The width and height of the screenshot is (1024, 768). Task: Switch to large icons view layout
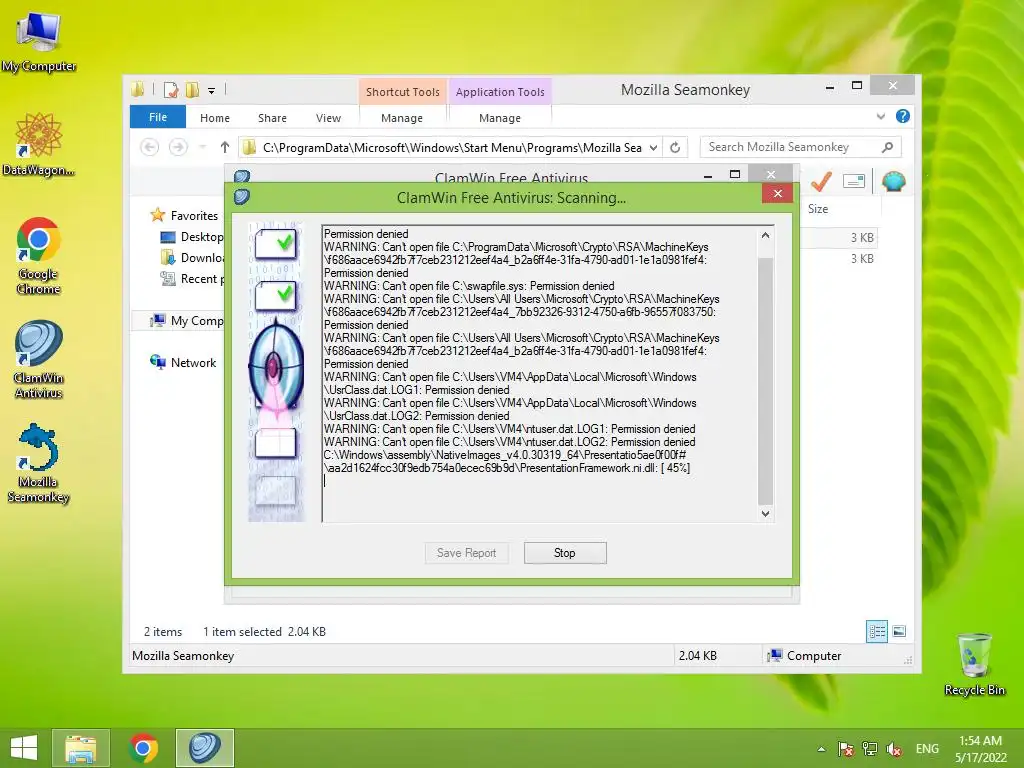click(899, 632)
